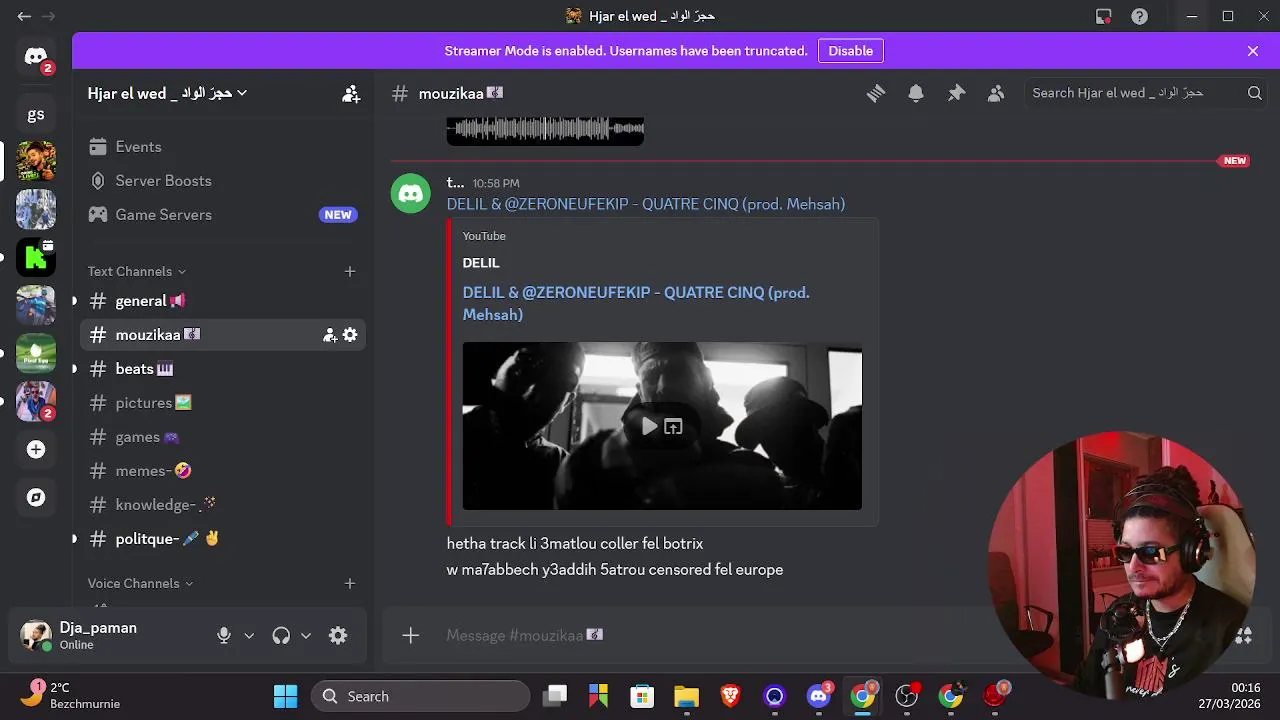Switch to the politque channel
1280x720 pixels.
click(223, 539)
